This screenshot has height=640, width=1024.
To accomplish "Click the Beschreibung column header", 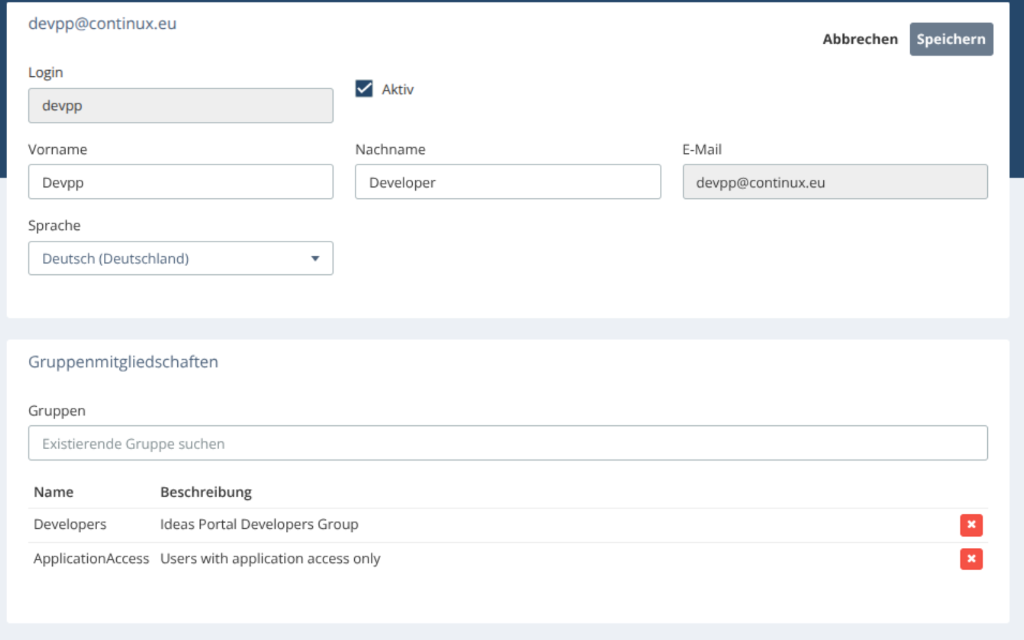I will click(x=206, y=492).
